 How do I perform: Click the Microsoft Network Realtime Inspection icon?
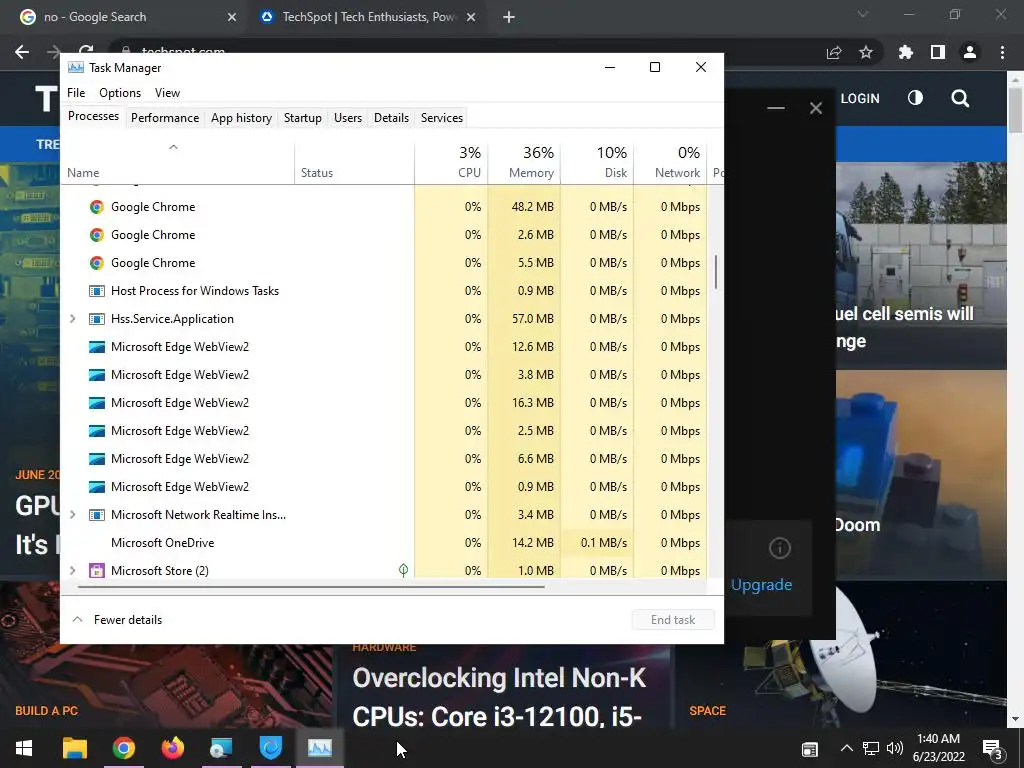tap(97, 515)
